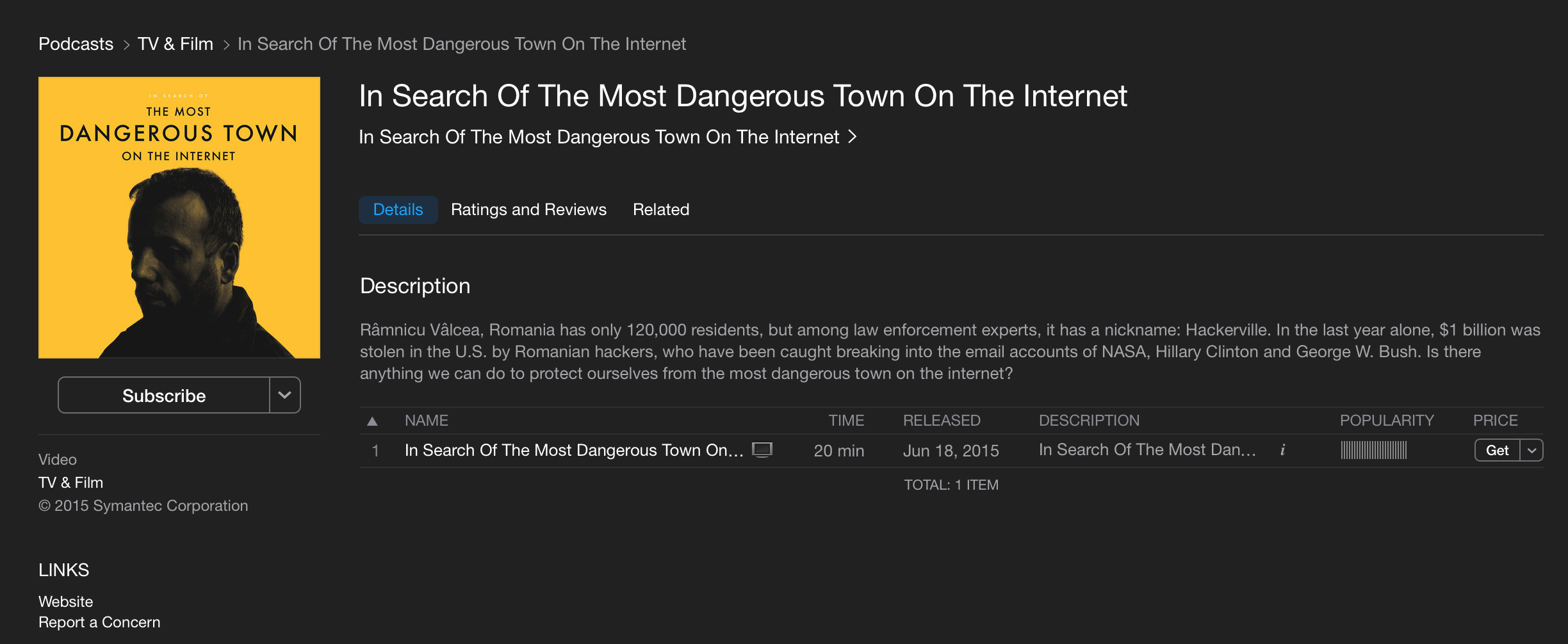The height and width of the screenshot is (644, 1568).
Task: Click the chevron after the podcast title
Action: tap(853, 136)
